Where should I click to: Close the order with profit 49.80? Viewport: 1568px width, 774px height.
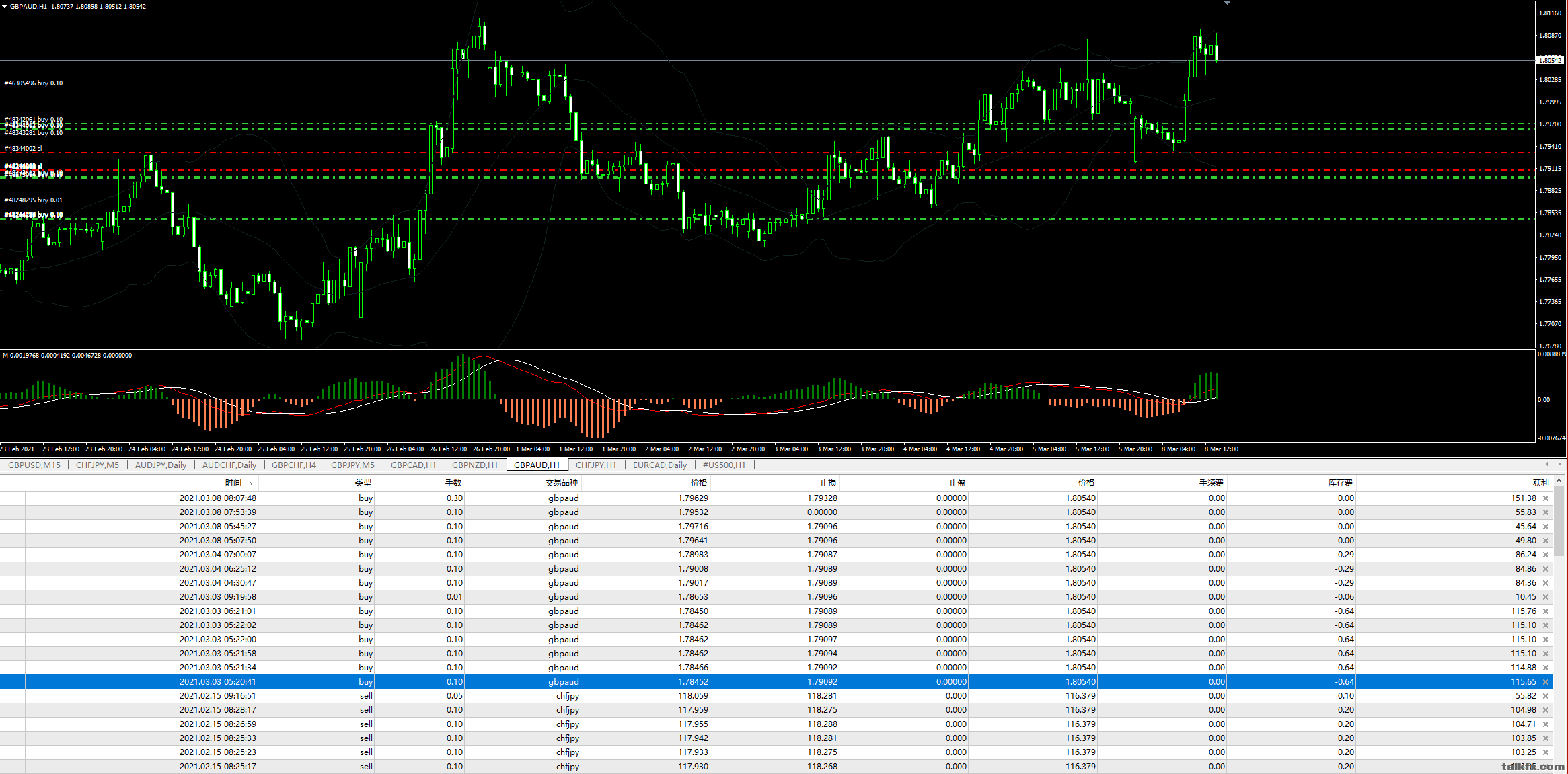[x=1546, y=541]
